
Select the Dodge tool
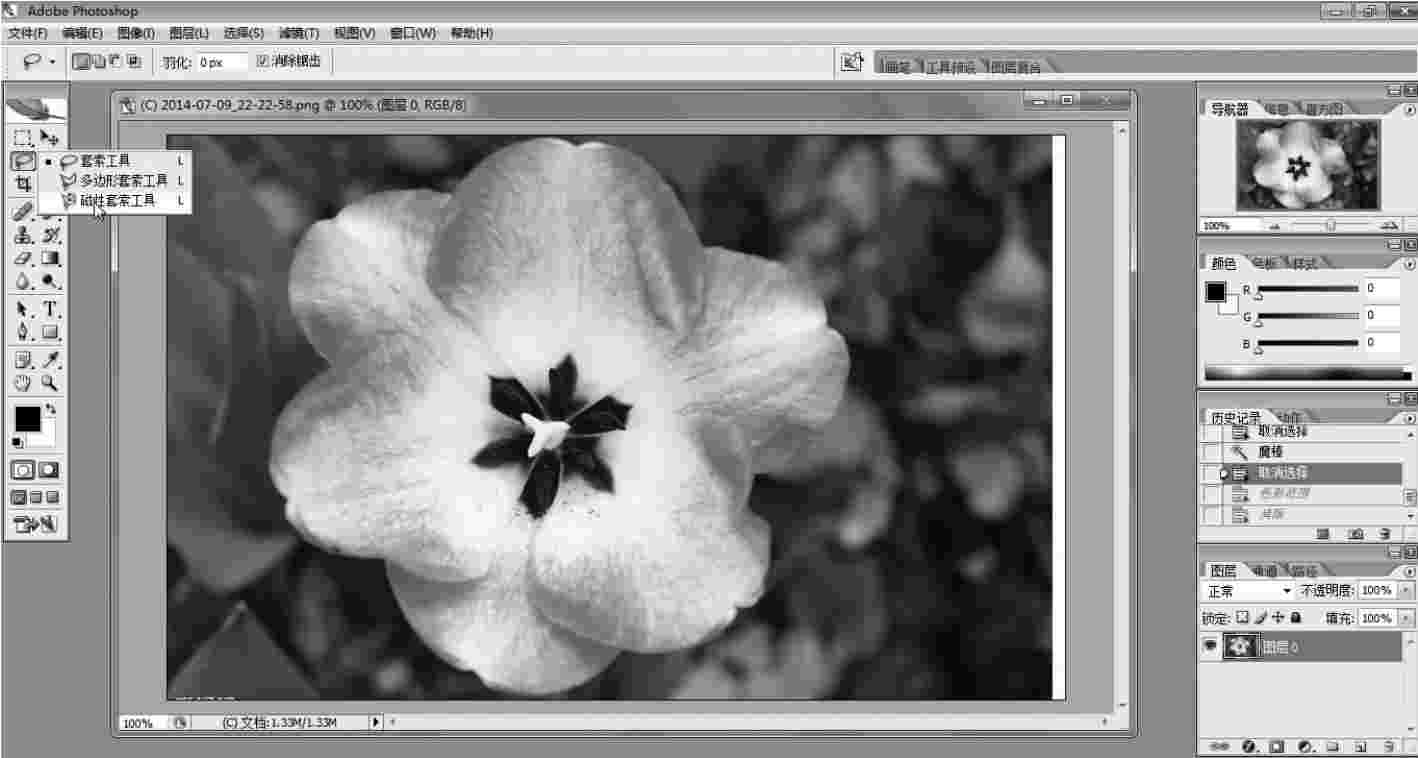click(x=50, y=282)
